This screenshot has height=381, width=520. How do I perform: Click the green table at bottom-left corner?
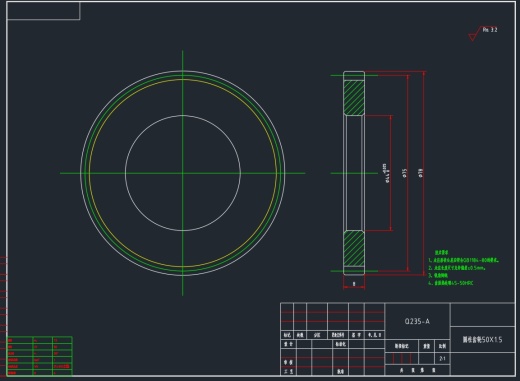pyautogui.click(x=39, y=356)
